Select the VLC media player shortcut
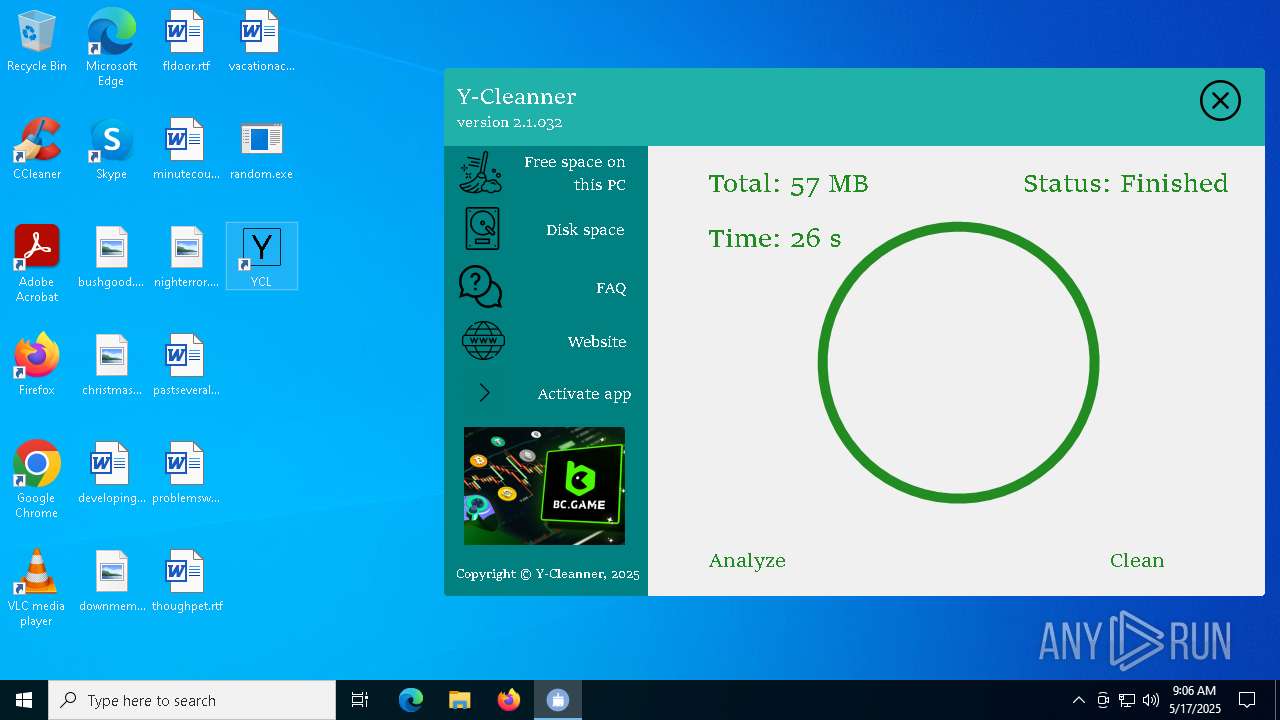The height and width of the screenshot is (720, 1280). 37,588
